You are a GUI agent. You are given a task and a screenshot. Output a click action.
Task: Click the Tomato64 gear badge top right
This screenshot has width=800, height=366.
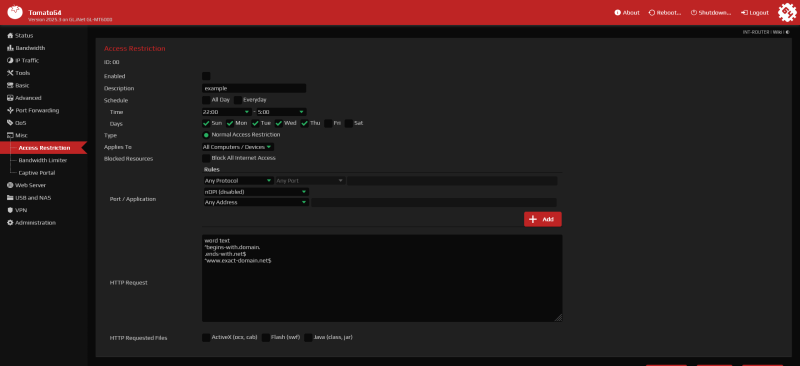[x=787, y=12]
